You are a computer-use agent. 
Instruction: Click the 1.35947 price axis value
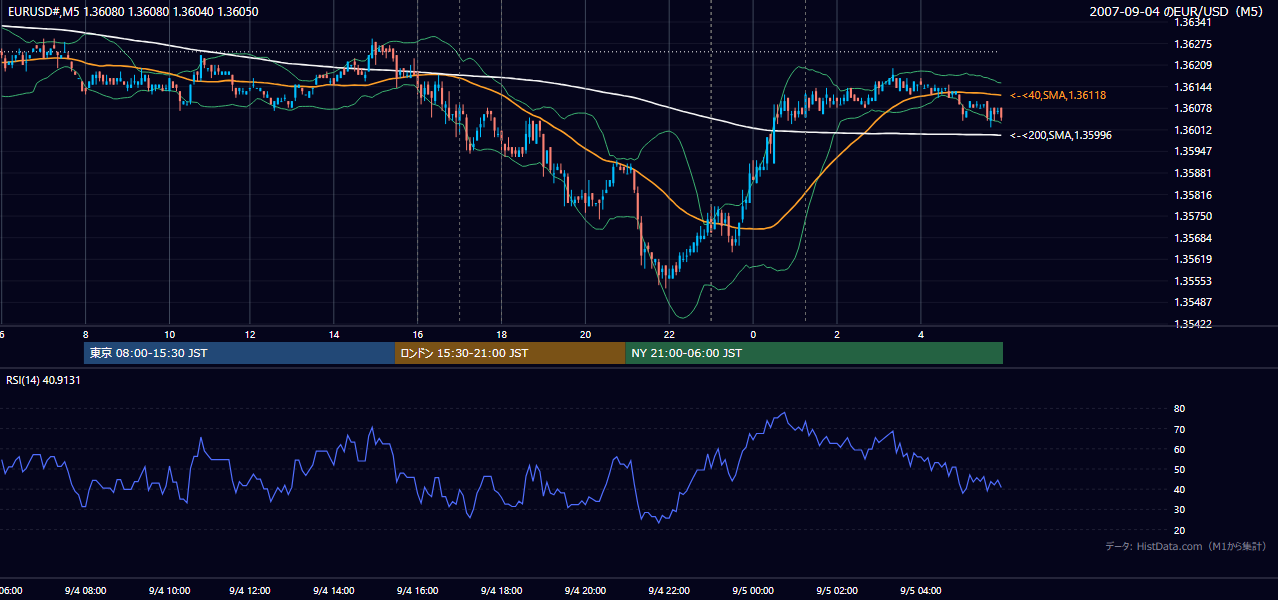pyautogui.click(x=1193, y=151)
